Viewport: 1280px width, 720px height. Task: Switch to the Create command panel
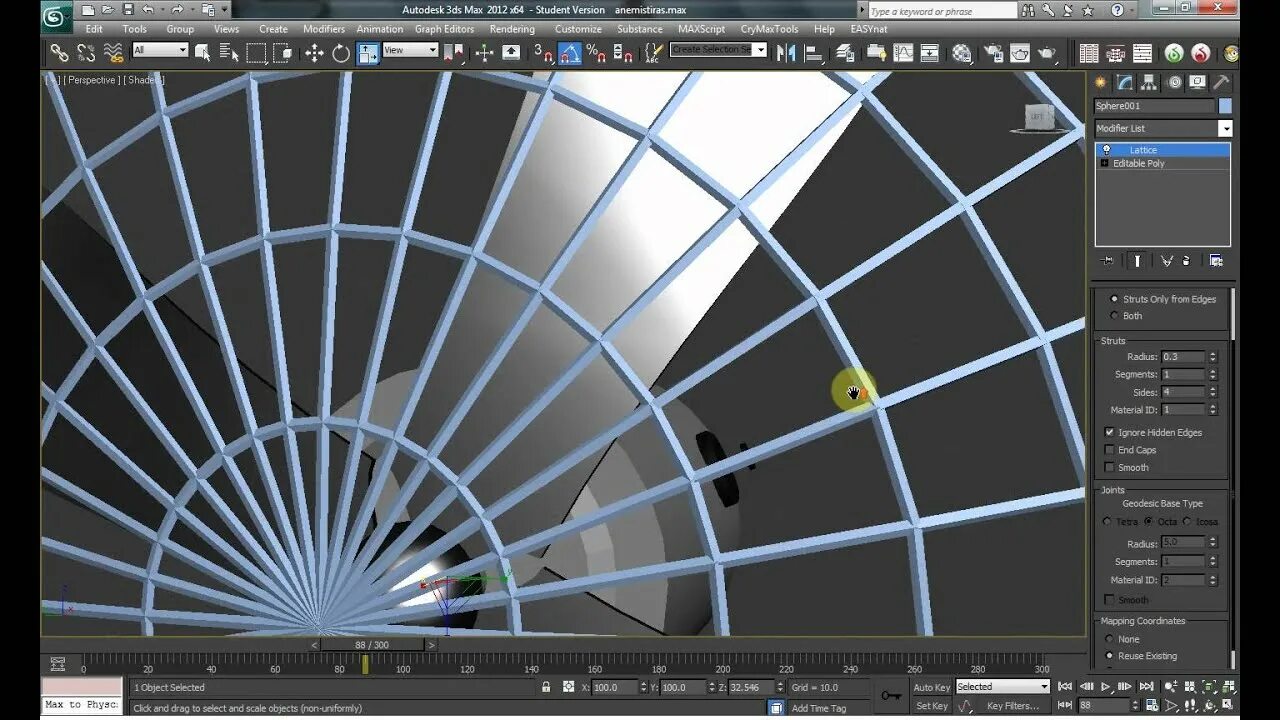coord(1101,83)
